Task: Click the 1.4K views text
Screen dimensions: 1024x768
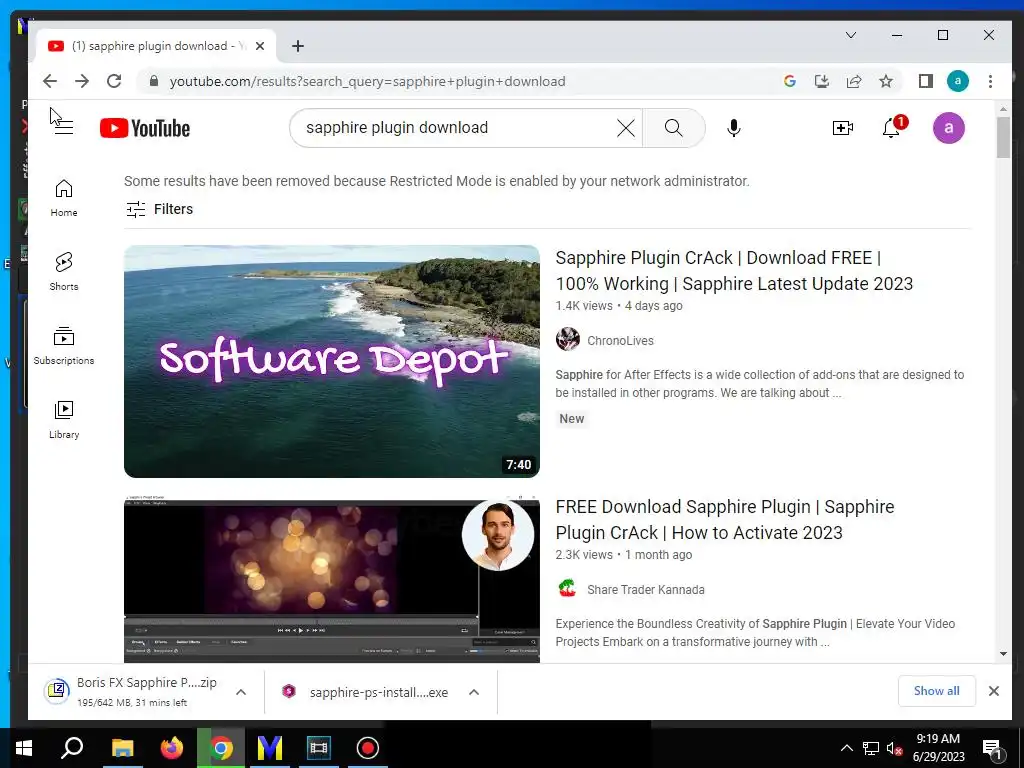Action: point(584,306)
